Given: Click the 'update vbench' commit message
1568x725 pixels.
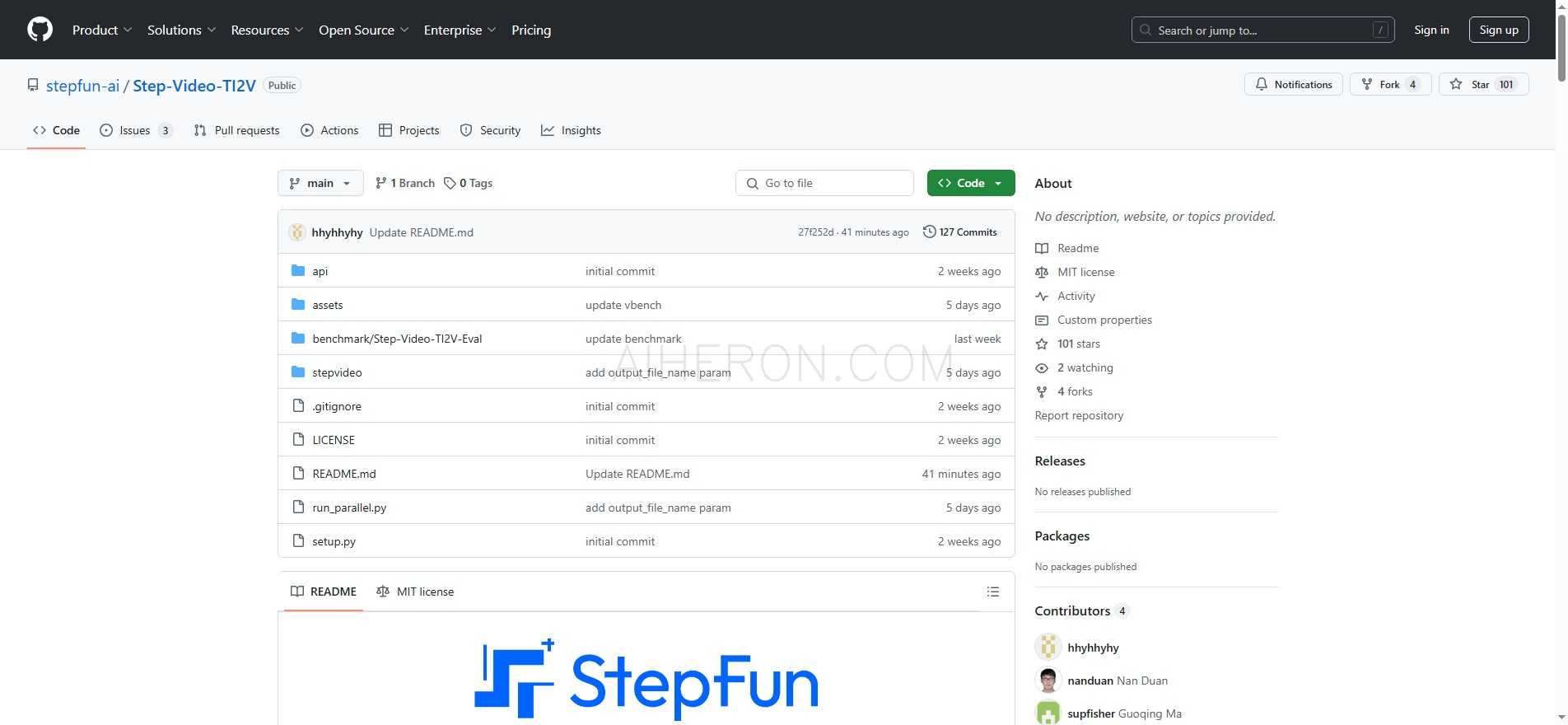Looking at the screenshot, I should click(x=623, y=305).
